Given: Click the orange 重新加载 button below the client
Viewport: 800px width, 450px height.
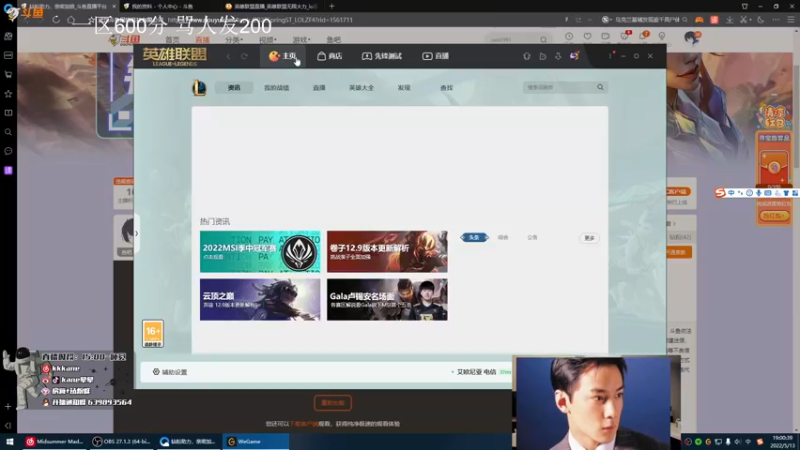Looking at the screenshot, I should [333, 403].
